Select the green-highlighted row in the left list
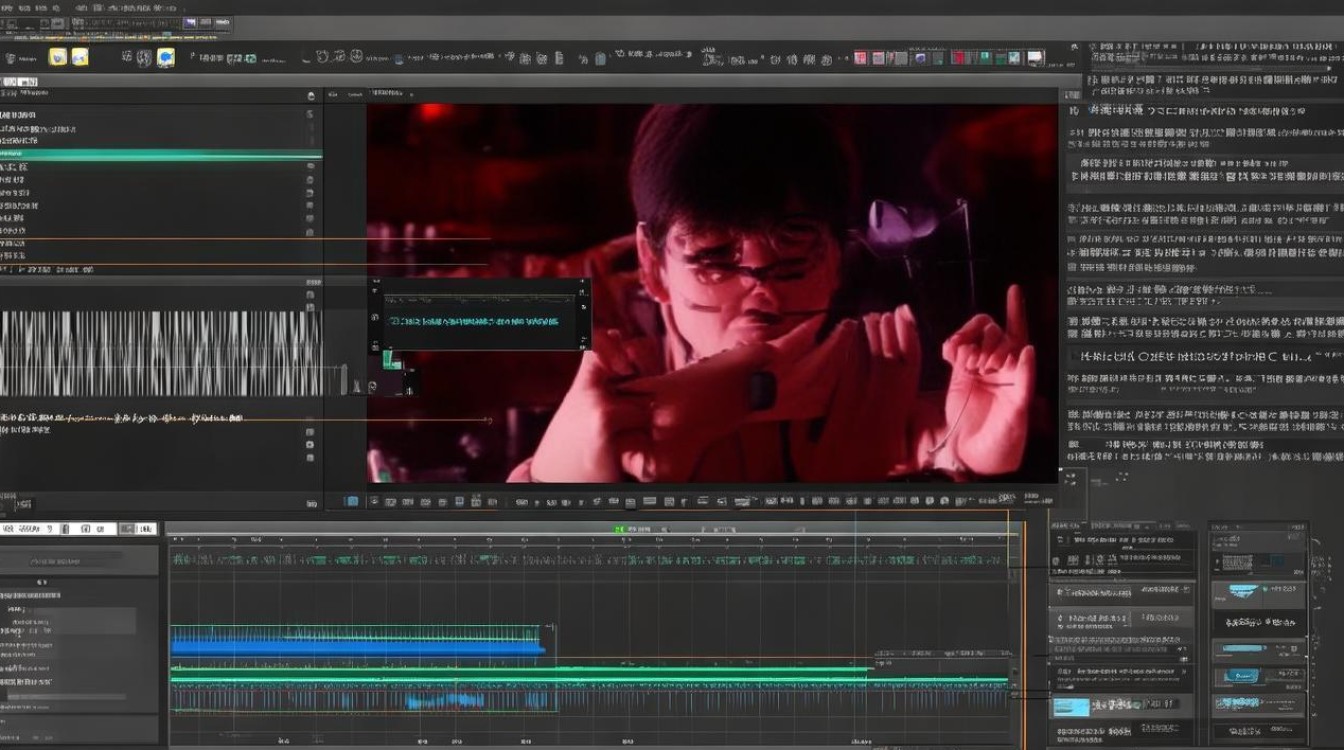 161,154
